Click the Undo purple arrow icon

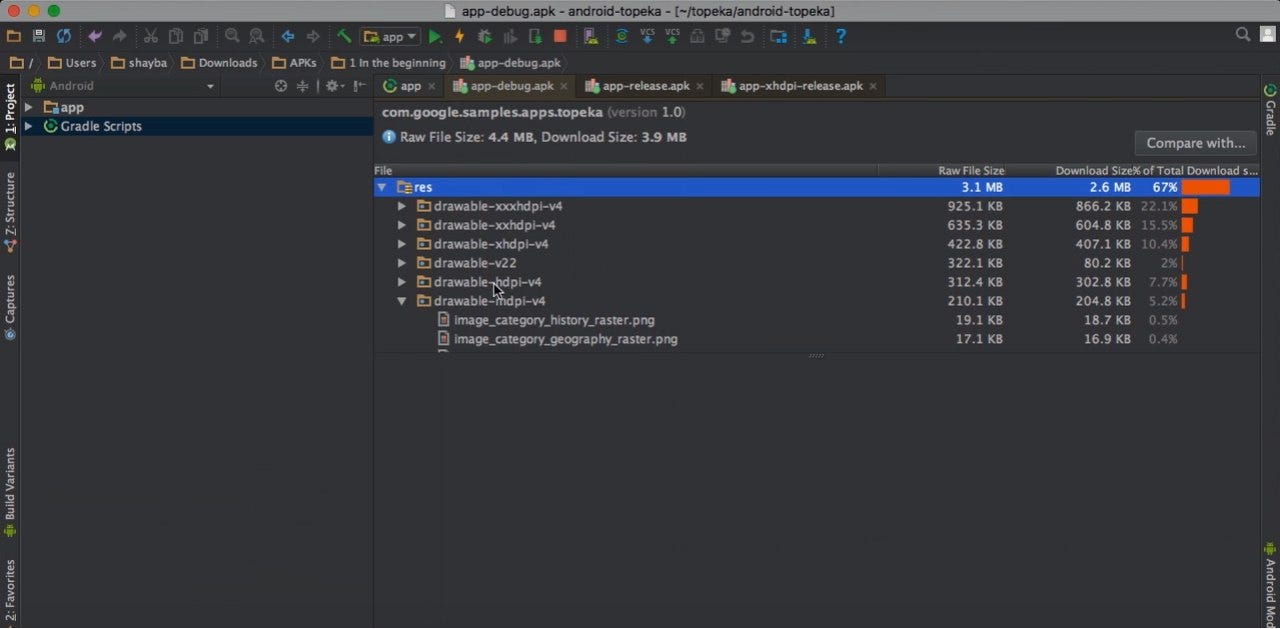tap(95, 36)
